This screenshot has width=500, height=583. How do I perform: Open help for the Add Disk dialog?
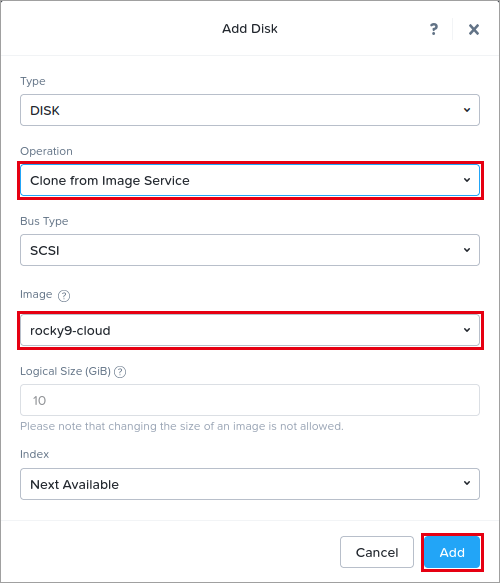(x=433, y=29)
